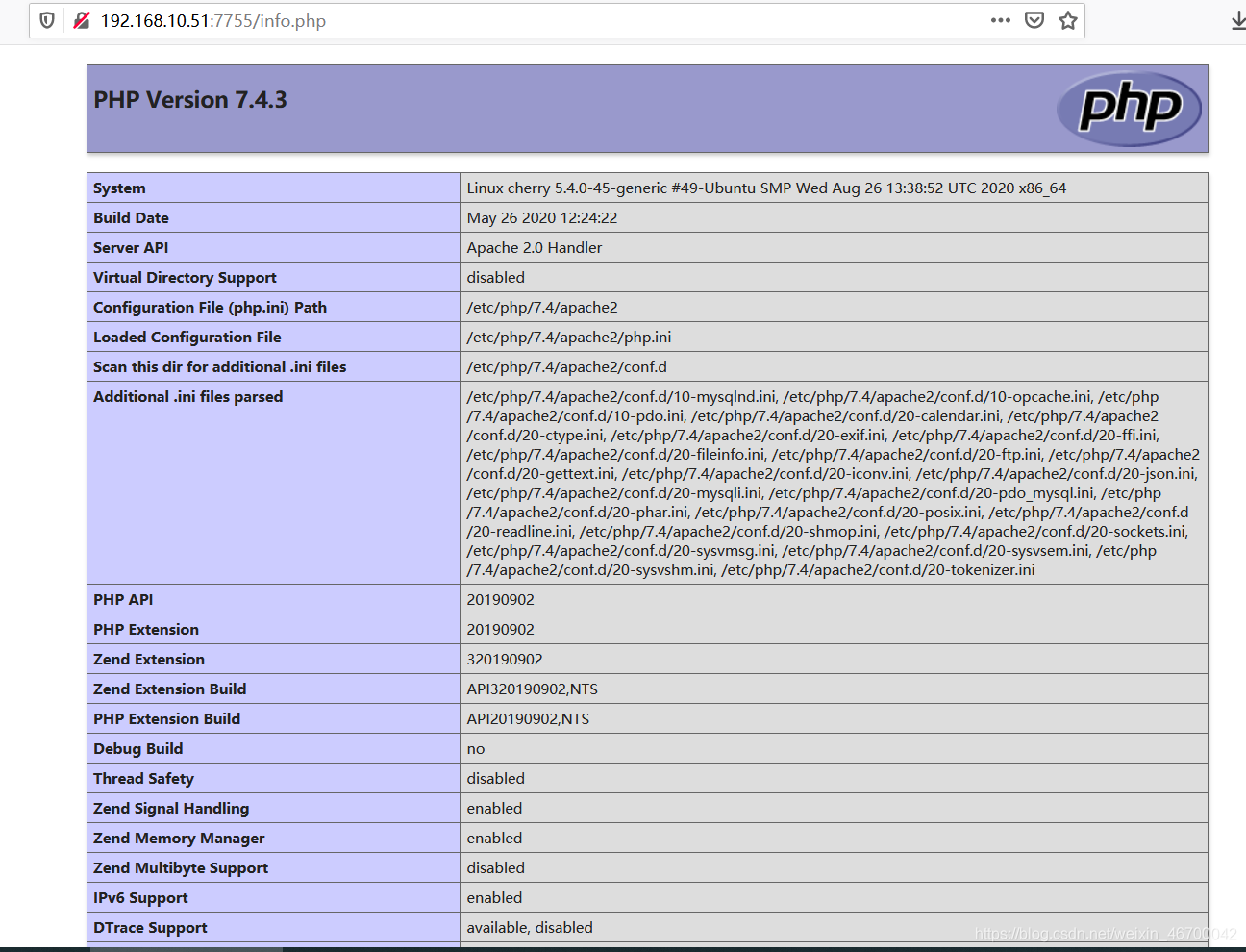Click Configuration File (php.ini) Path label

(210, 308)
